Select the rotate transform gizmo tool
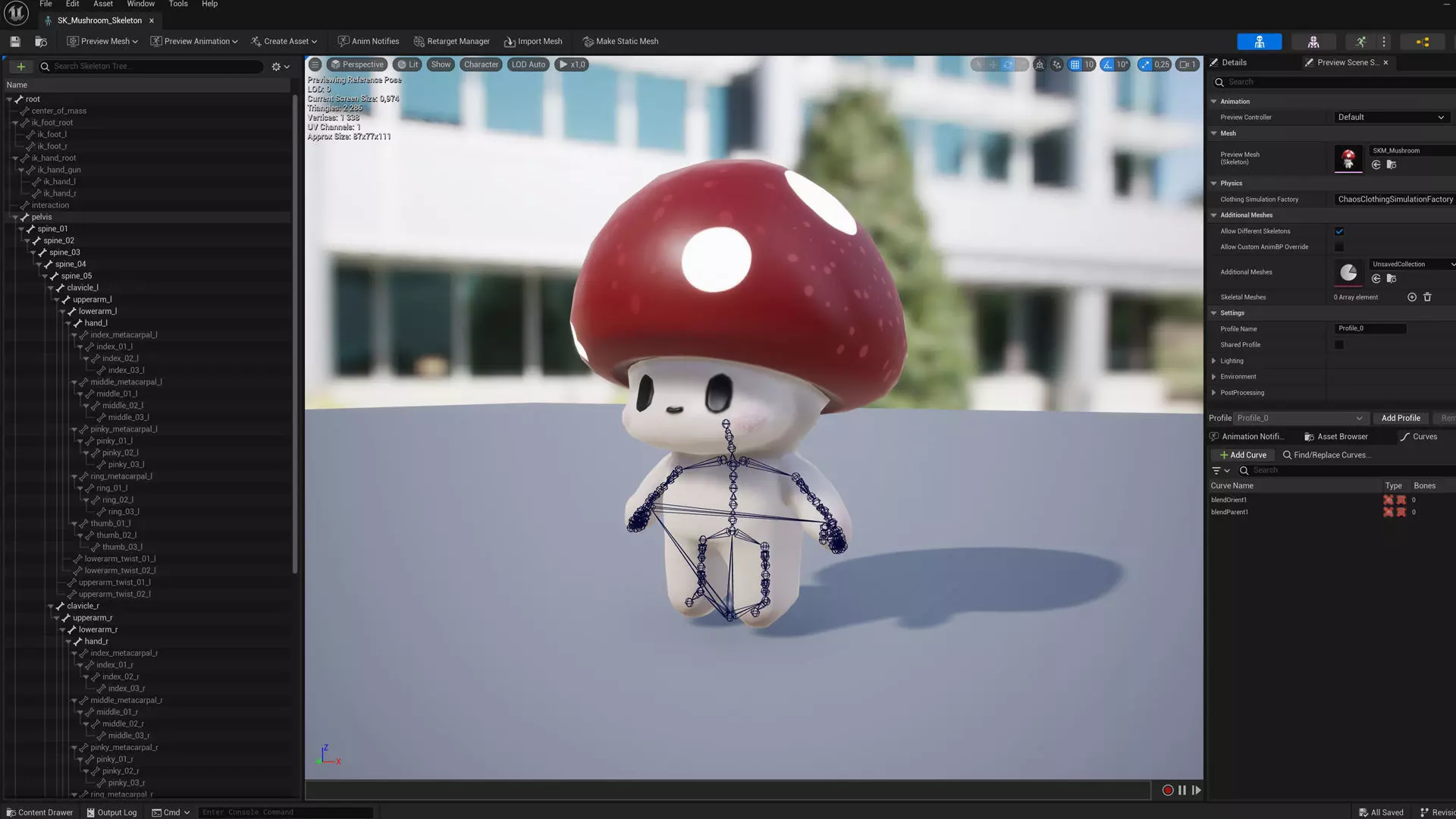 tap(1008, 64)
